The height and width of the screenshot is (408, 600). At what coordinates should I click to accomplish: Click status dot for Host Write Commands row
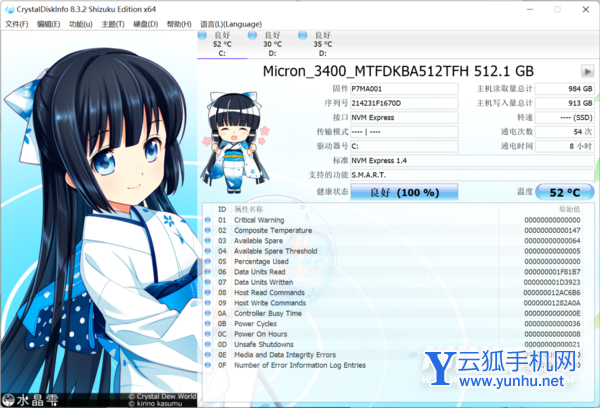coord(208,303)
